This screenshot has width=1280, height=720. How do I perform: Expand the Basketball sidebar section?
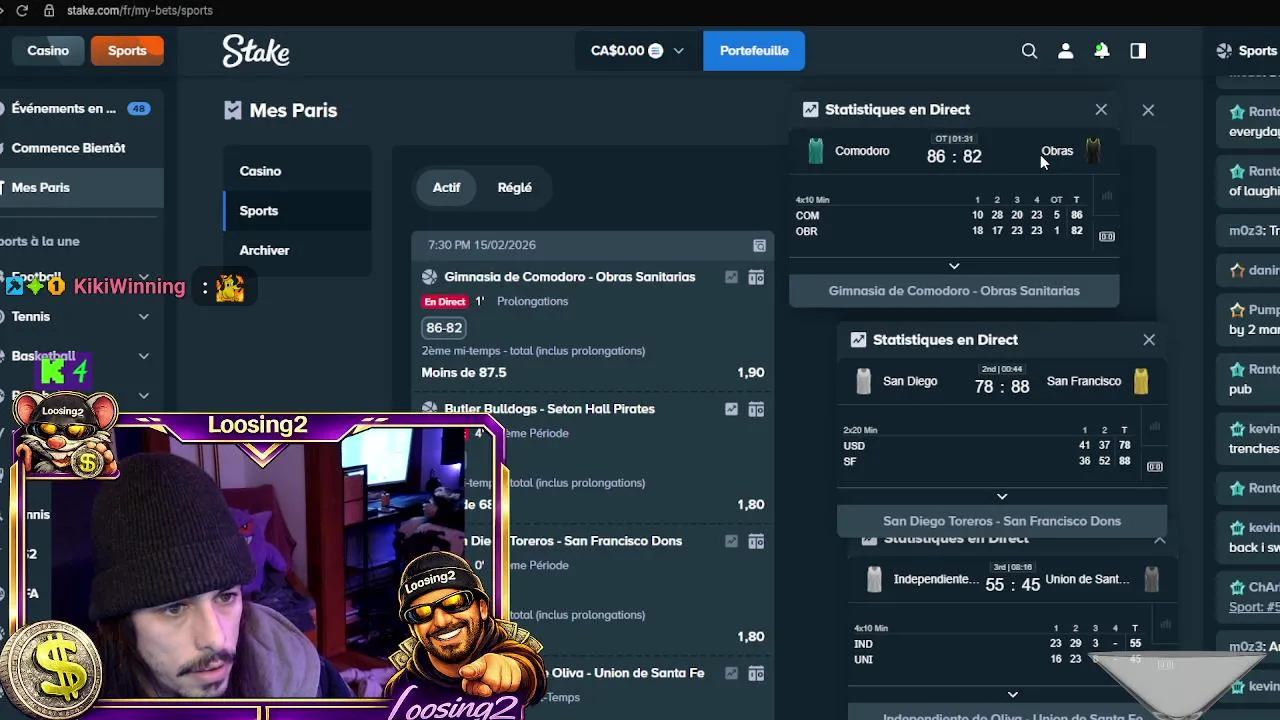pos(144,356)
